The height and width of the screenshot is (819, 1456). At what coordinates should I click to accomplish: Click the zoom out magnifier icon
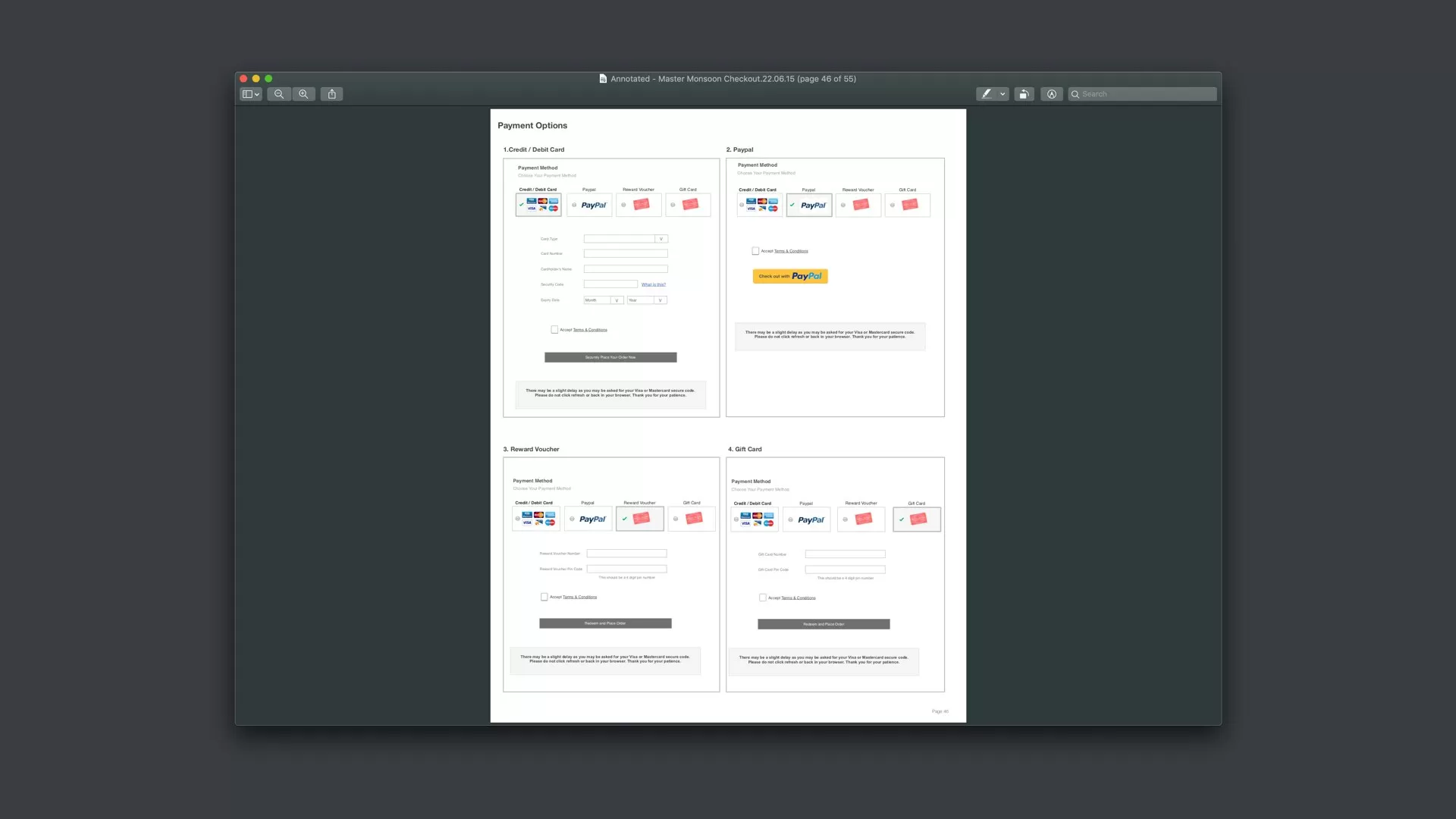tap(279, 94)
